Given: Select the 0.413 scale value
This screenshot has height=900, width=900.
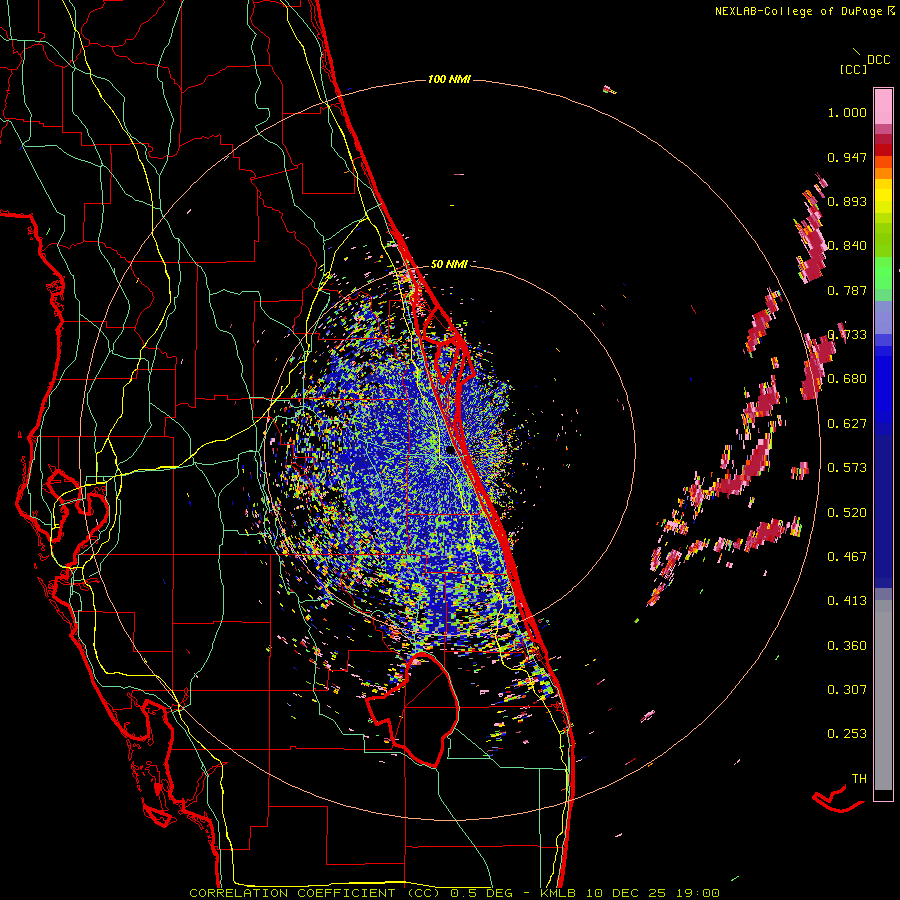Looking at the screenshot, I should (847, 601).
